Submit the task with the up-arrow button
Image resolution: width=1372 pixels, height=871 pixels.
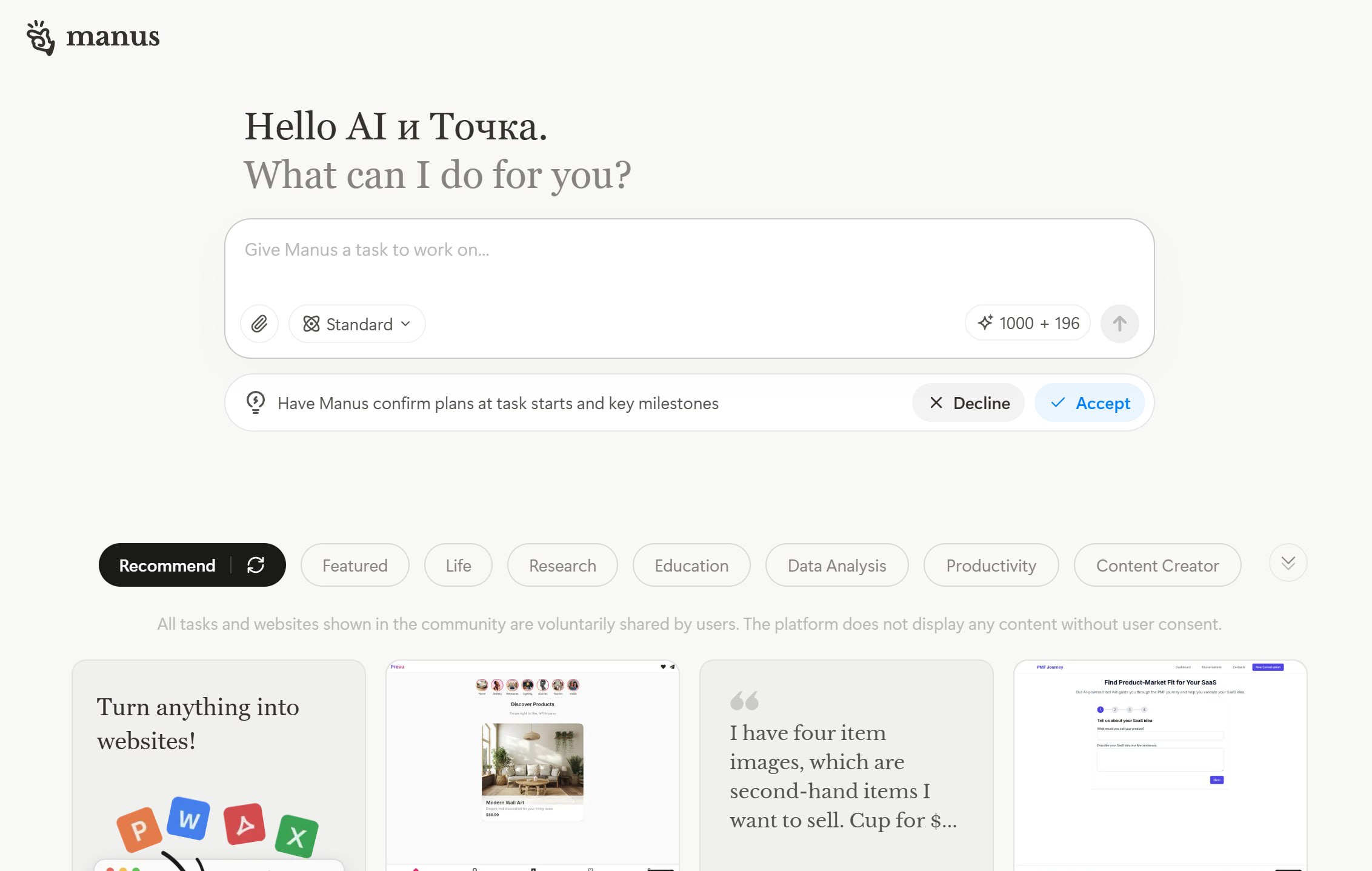click(1119, 324)
